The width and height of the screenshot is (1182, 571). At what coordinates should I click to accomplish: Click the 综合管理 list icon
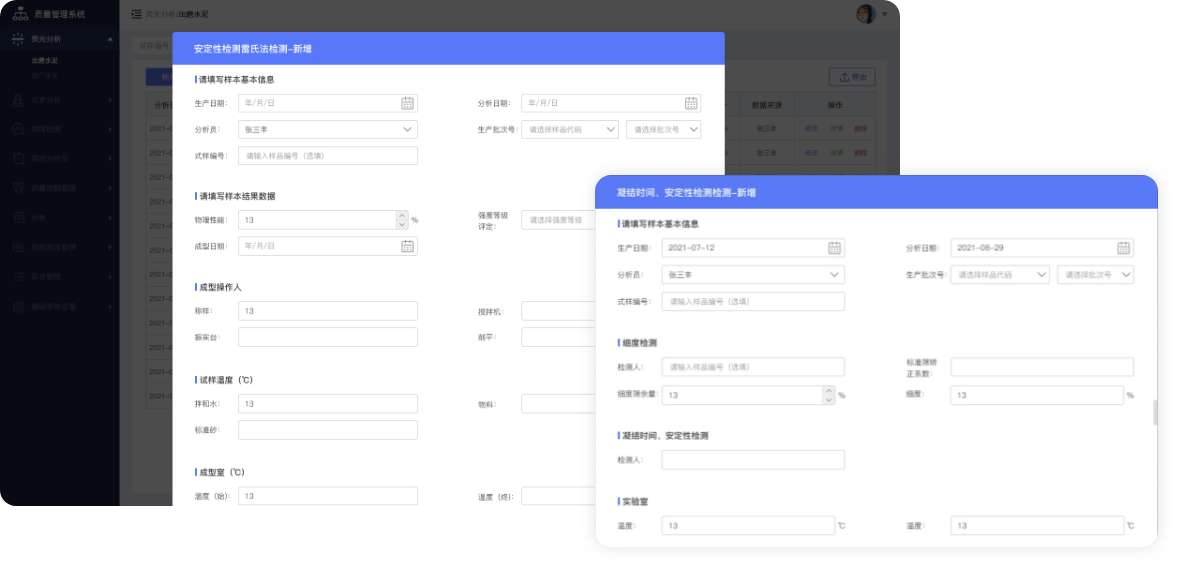click(18, 277)
